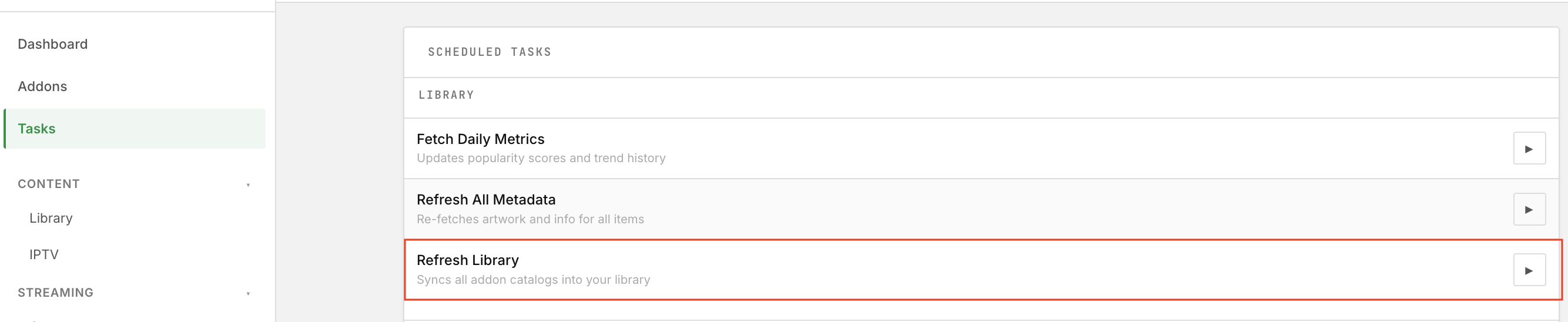Collapse the CONTENT section arrow
Screen dimensions: 1568x322
tap(249, 185)
